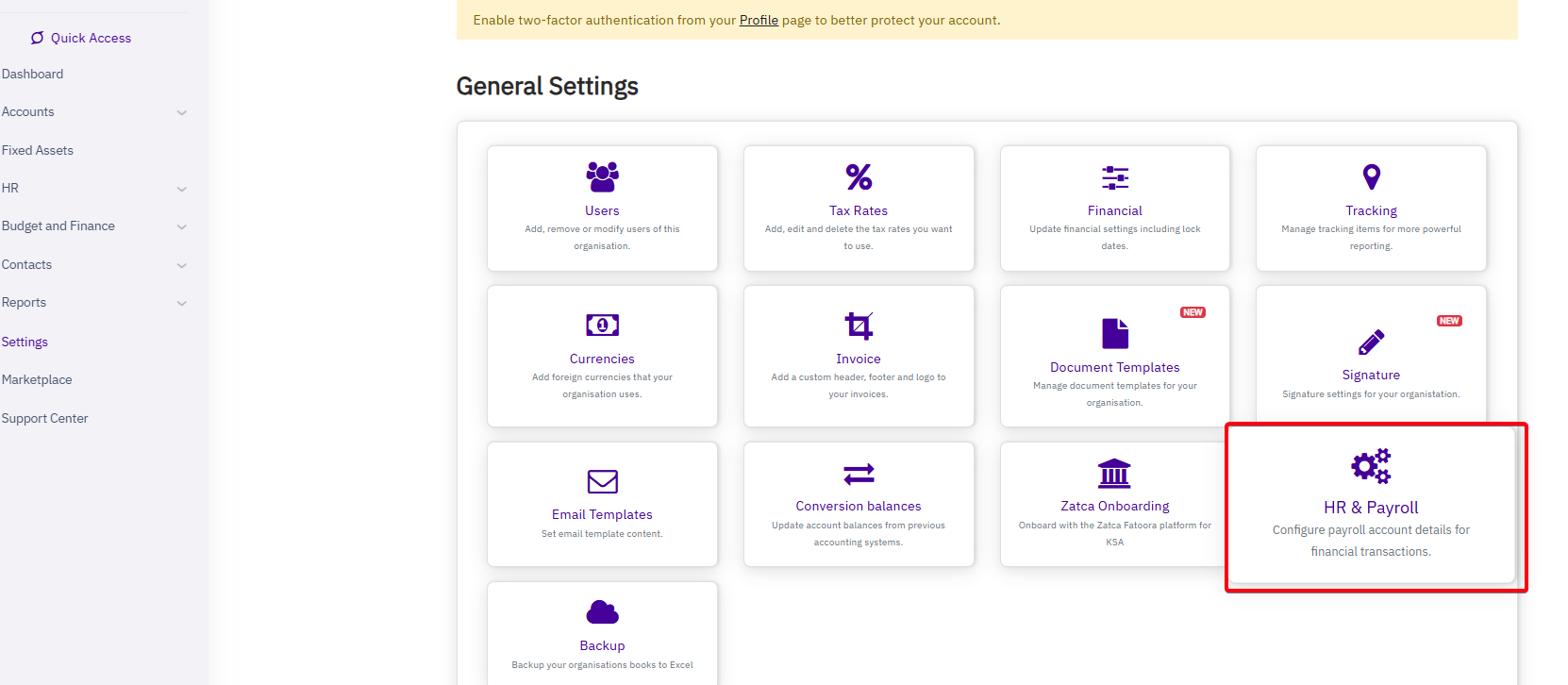Screen dimensions: 1568x685
Task: Open HR & Payroll gears icon
Action: (1371, 466)
